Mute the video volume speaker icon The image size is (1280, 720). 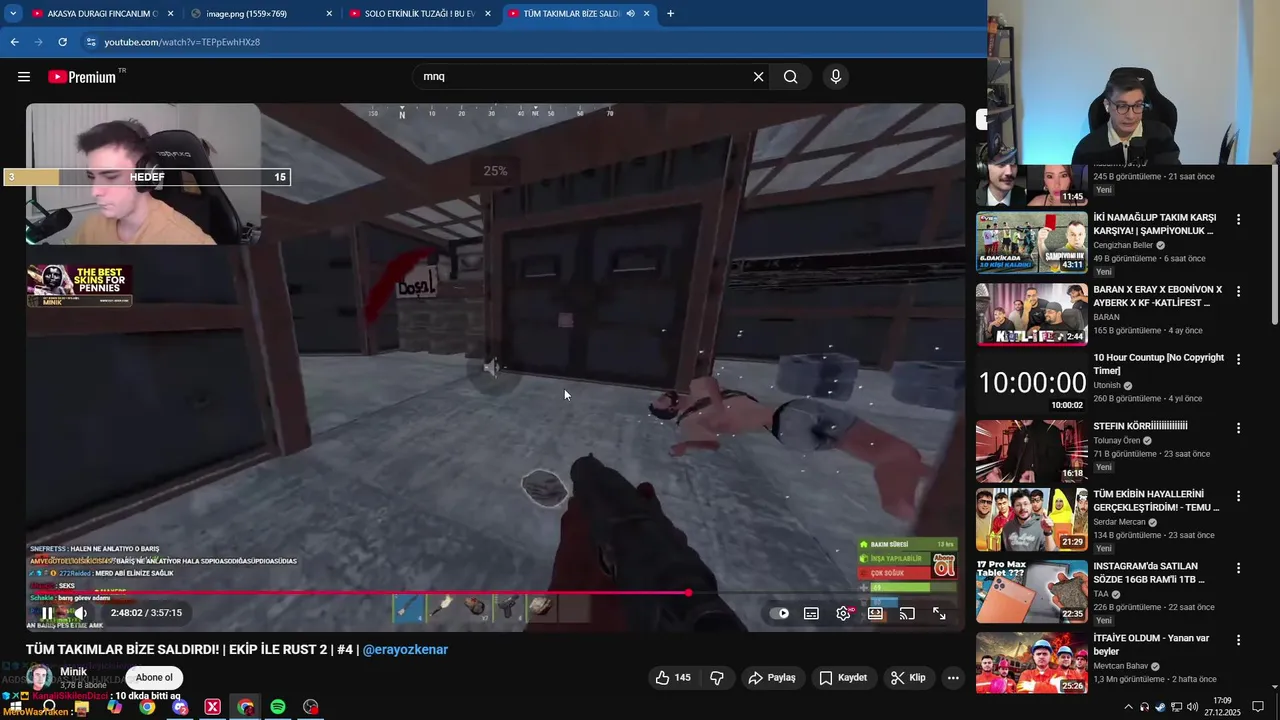(81, 613)
